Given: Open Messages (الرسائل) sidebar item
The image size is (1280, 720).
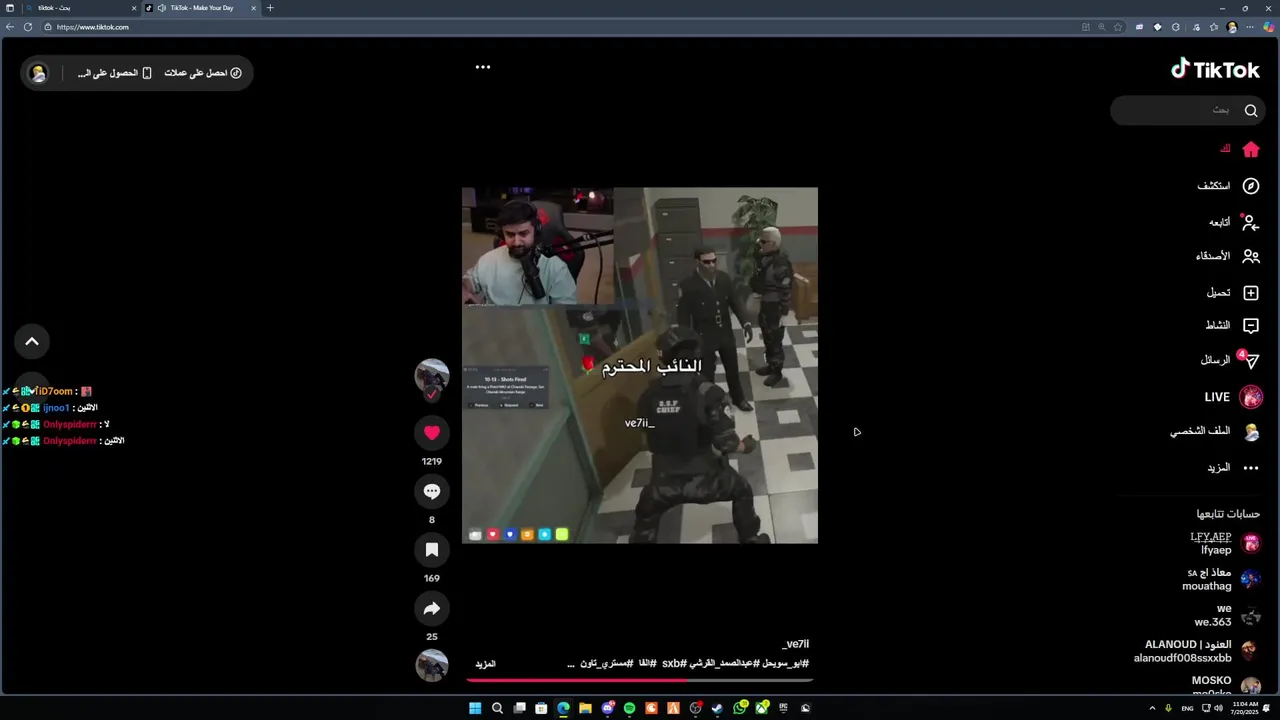Looking at the screenshot, I should click(1229, 360).
